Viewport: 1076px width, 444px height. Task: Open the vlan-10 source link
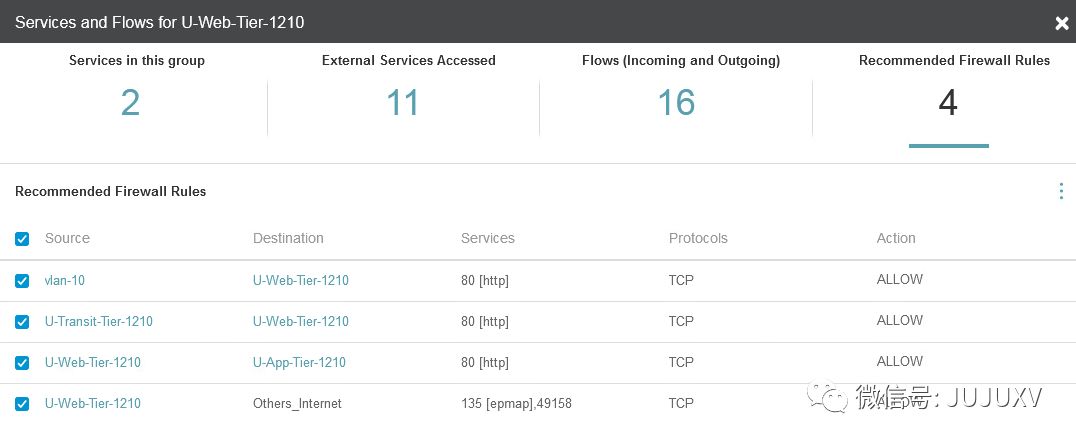coord(65,281)
